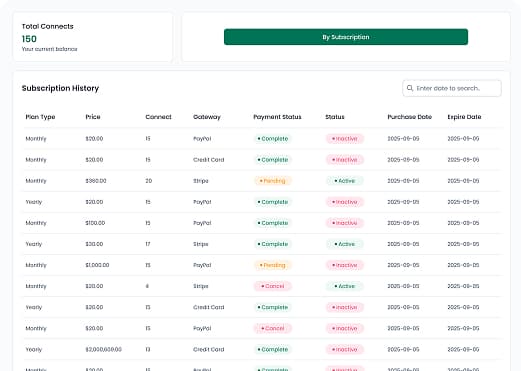Click the Connect column header
The image size is (521, 371).
point(158,117)
